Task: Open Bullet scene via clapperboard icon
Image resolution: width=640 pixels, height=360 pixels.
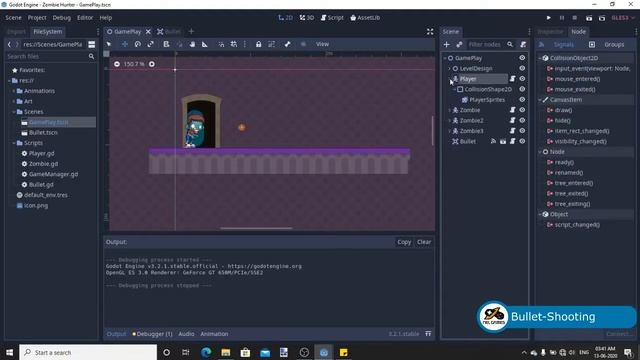Action: pos(503,141)
